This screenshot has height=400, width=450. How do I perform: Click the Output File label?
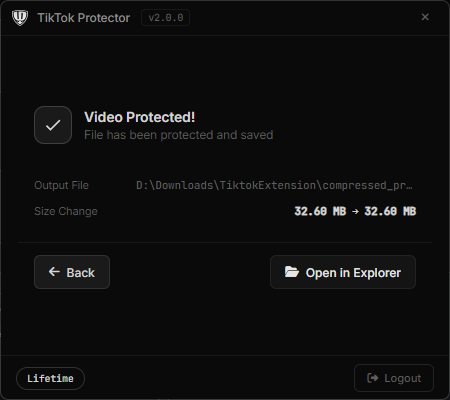pyautogui.click(x=62, y=185)
